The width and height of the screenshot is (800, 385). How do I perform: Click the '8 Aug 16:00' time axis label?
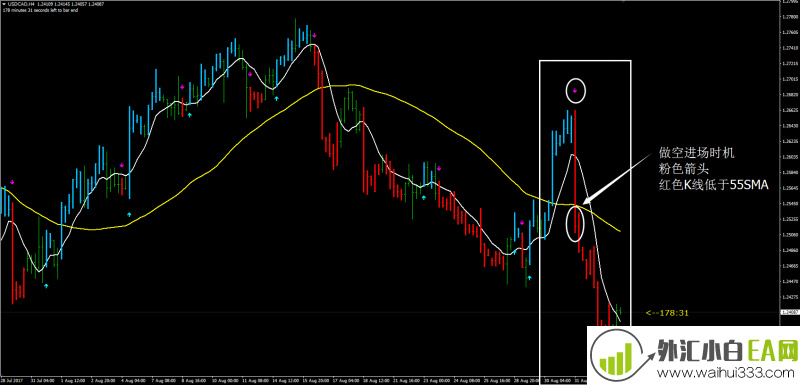pos(194,380)
